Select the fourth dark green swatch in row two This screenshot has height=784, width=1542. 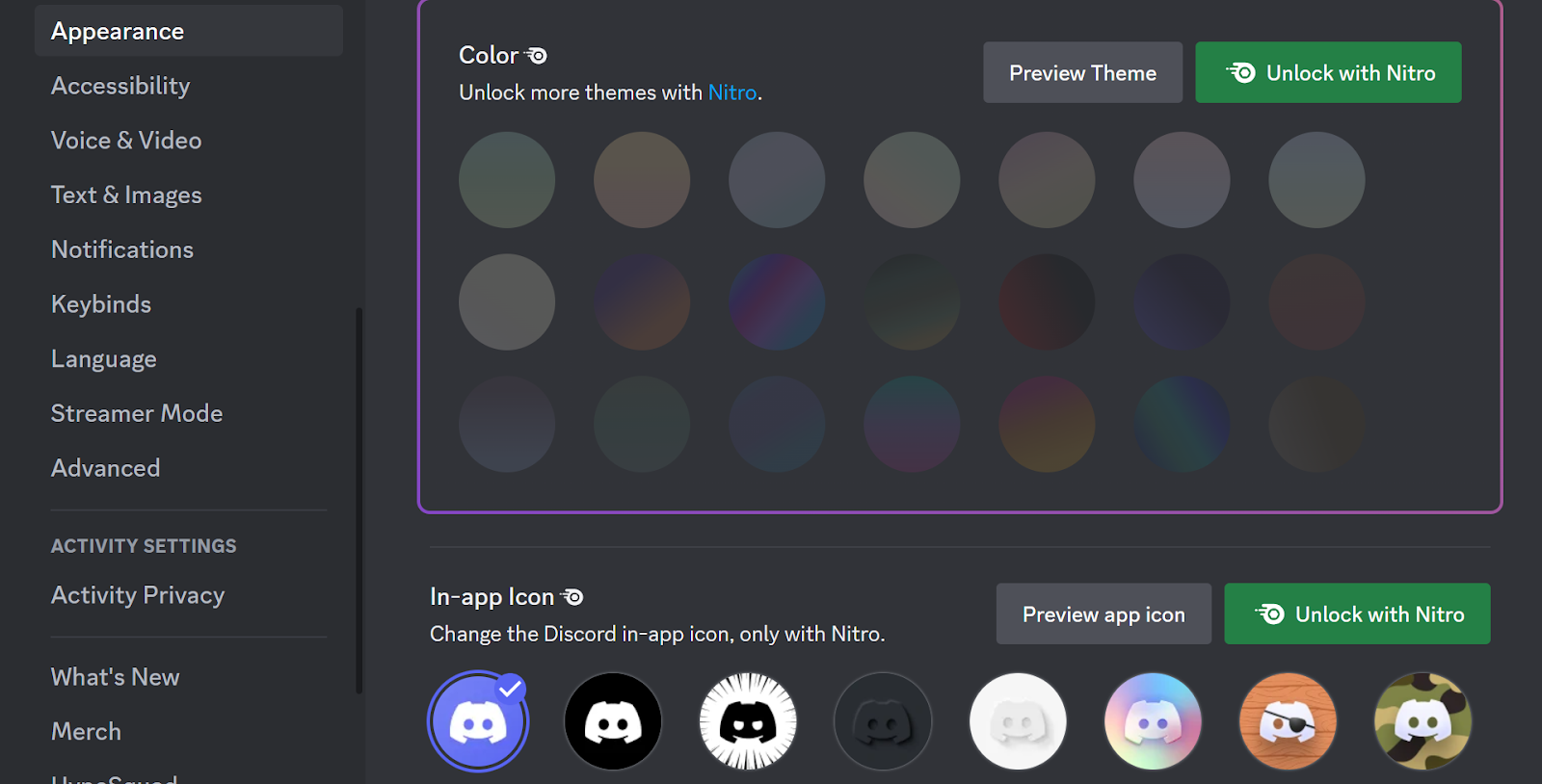pyautogui.click(x=912, y=301)
